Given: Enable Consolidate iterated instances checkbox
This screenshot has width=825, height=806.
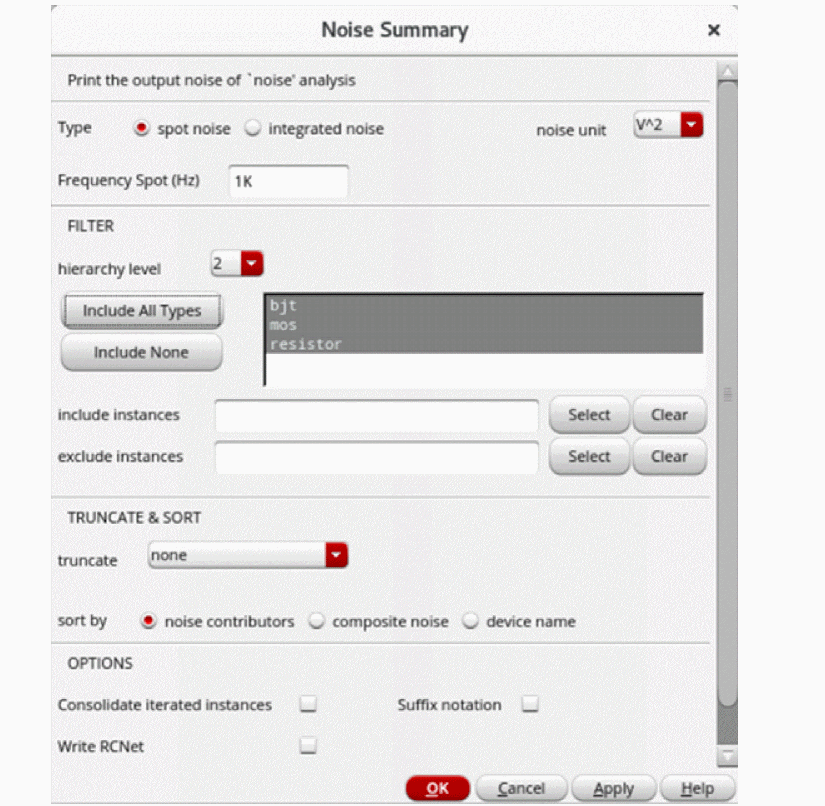Looking at the screenshot, I should (308, 705).
